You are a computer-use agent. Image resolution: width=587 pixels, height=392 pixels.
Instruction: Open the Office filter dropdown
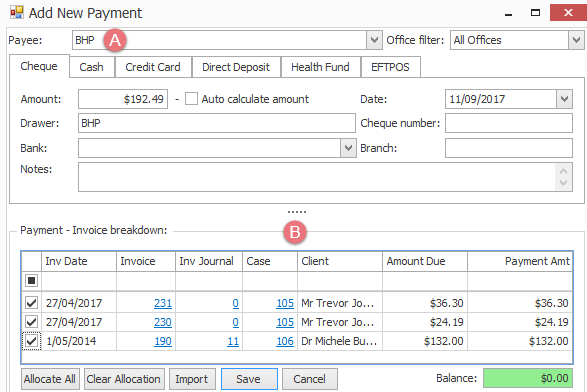(x=576, y=40)
